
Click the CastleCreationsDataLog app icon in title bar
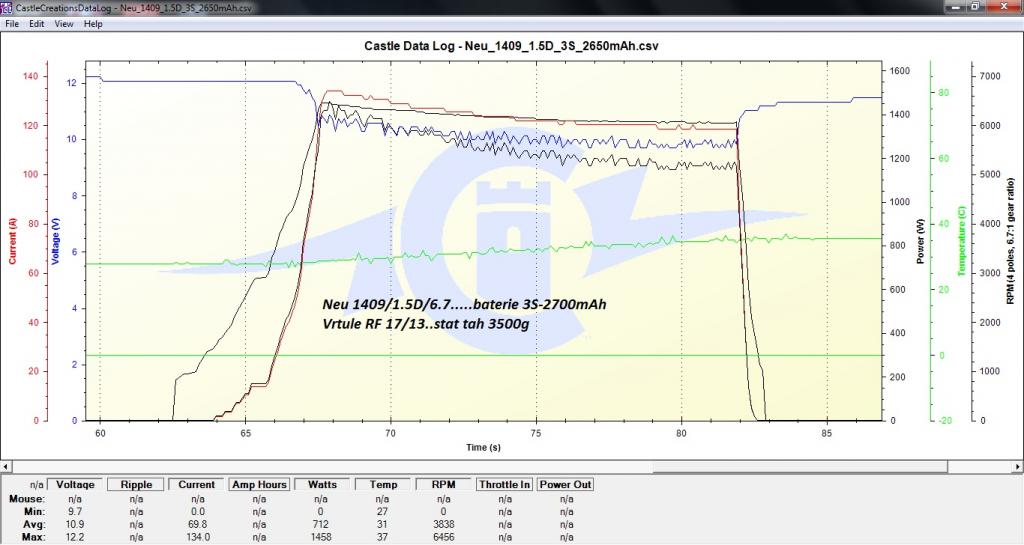(7, 7)
